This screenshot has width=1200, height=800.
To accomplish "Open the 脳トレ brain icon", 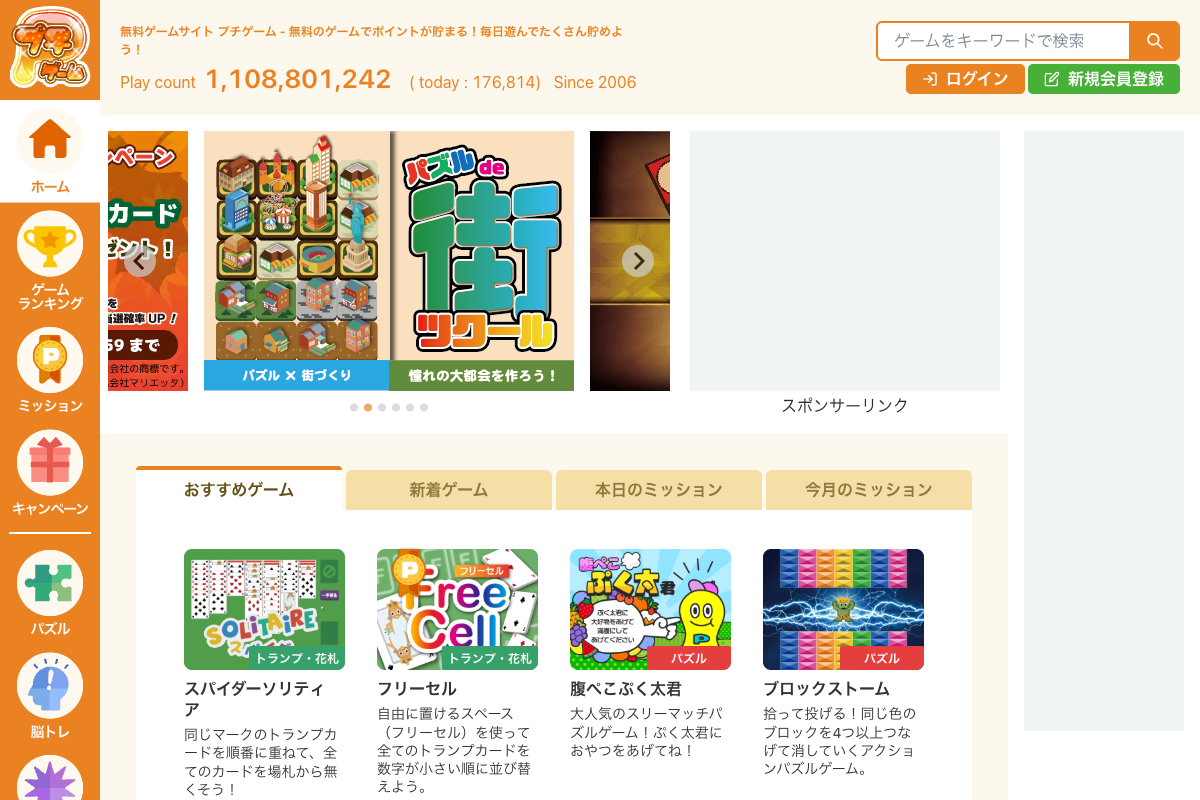I will (x=50, y=686).
